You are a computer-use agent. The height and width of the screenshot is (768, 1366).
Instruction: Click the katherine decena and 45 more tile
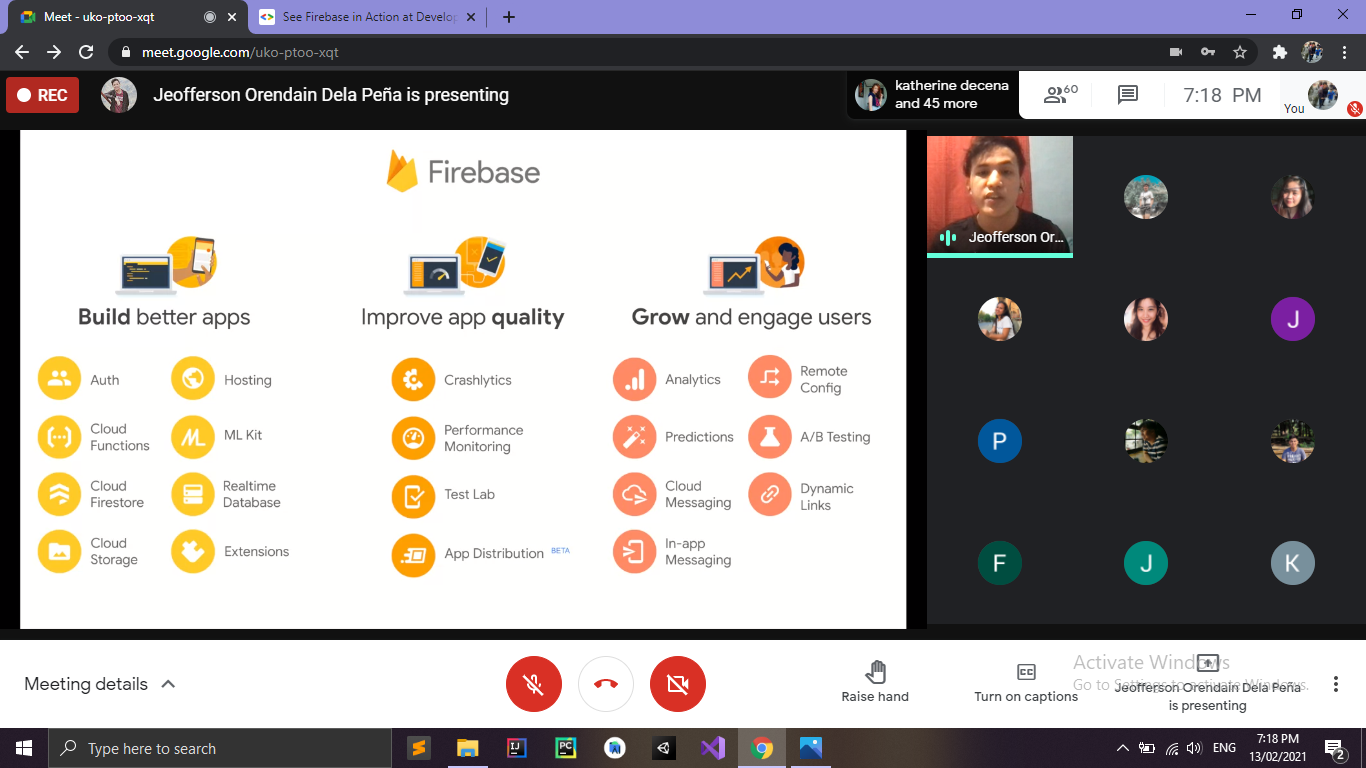[x=932, y=95]
